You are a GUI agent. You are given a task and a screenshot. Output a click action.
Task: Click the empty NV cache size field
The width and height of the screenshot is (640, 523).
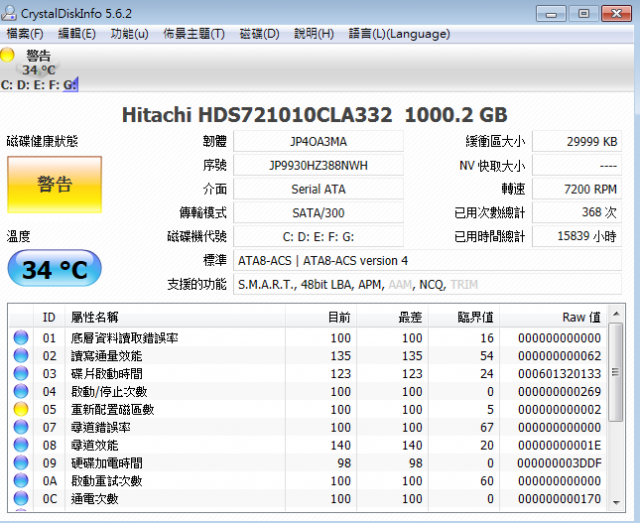(x=577, y=165)
